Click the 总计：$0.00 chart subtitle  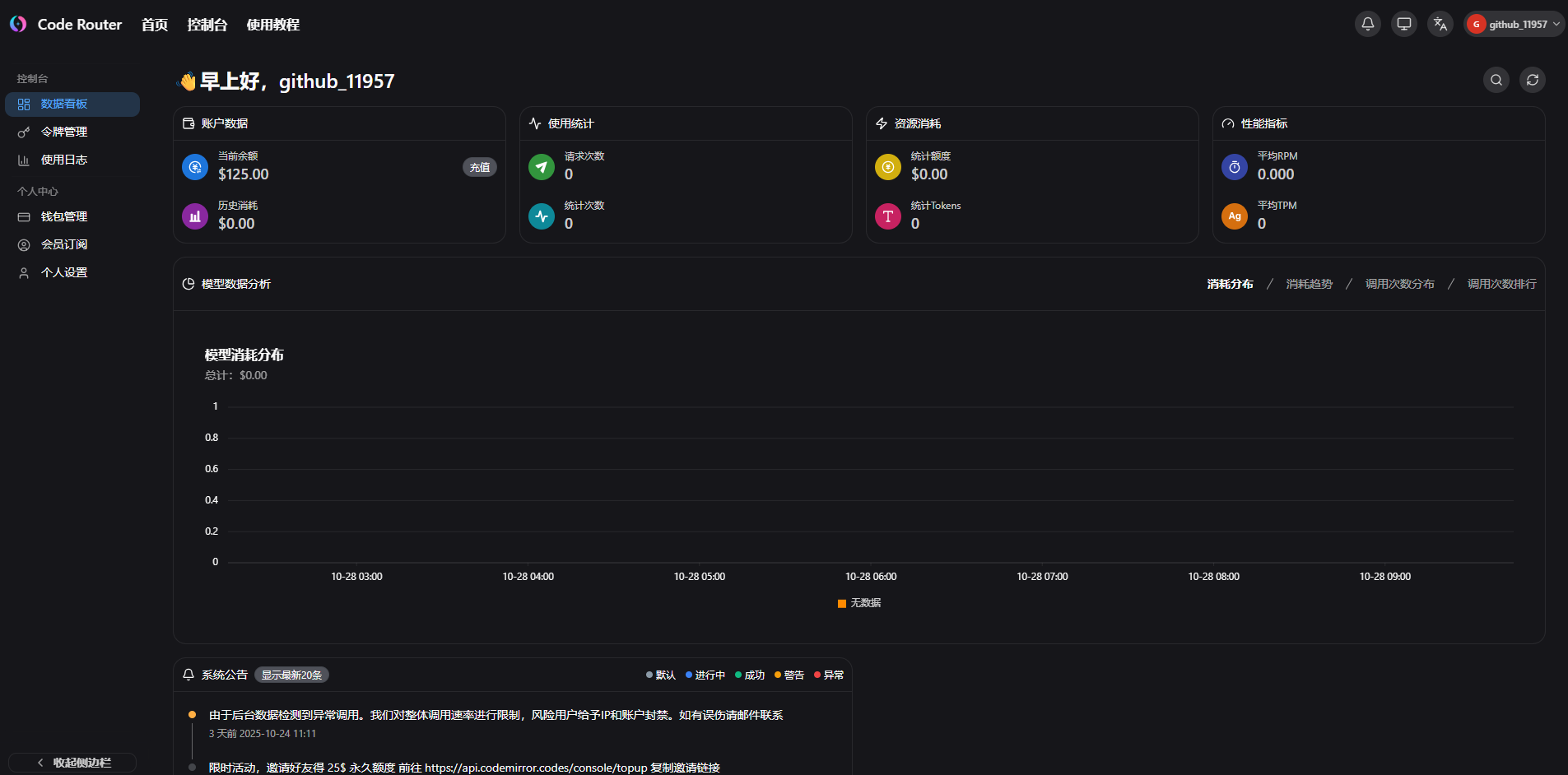pyautogui.click(x=236, y=375)
